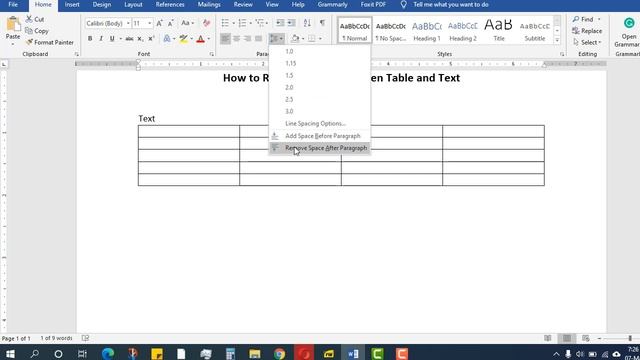Open numbering list dropdown
The image size is (640, 360).
(x=250, y=23)
